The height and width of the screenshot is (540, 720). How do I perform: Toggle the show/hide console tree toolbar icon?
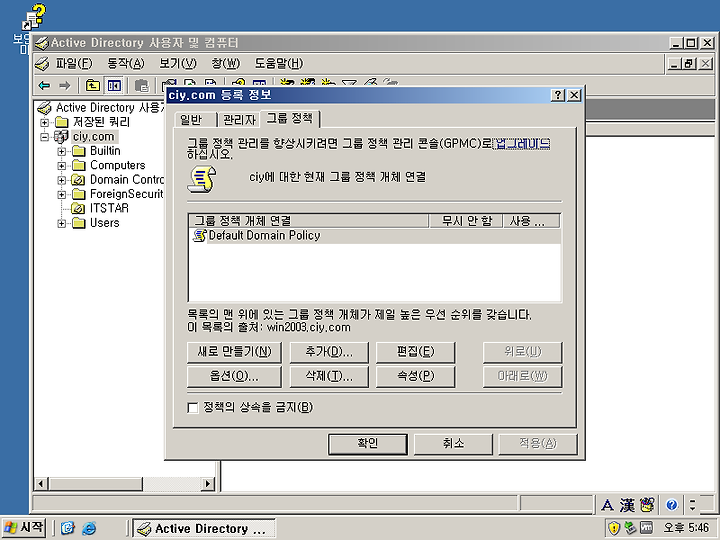[x=114, y=85]
